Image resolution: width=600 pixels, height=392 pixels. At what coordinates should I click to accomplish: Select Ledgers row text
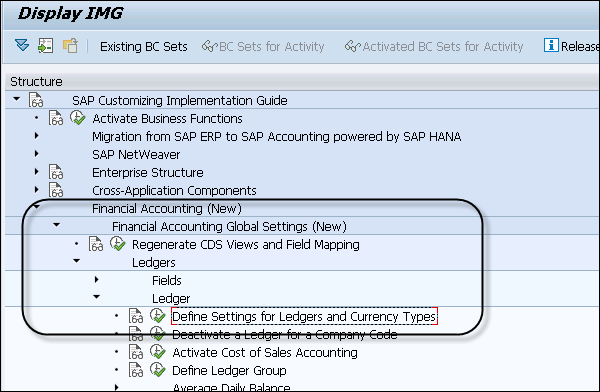click(153, 263)
